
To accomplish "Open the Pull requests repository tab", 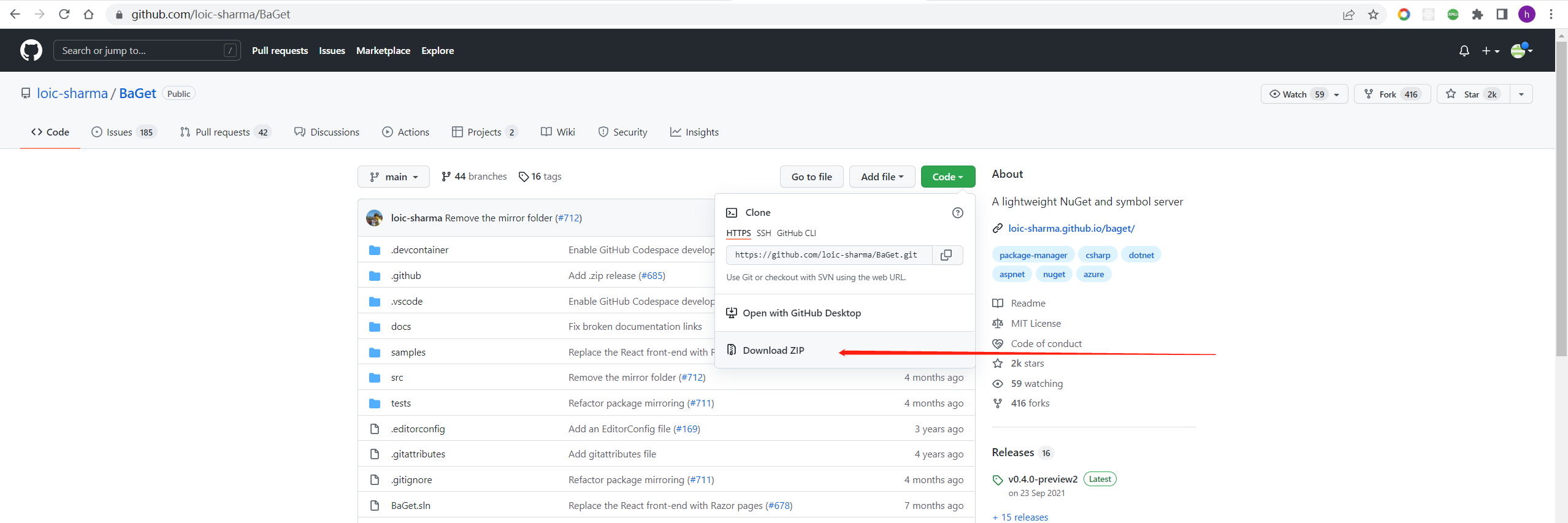I will 225,132.
